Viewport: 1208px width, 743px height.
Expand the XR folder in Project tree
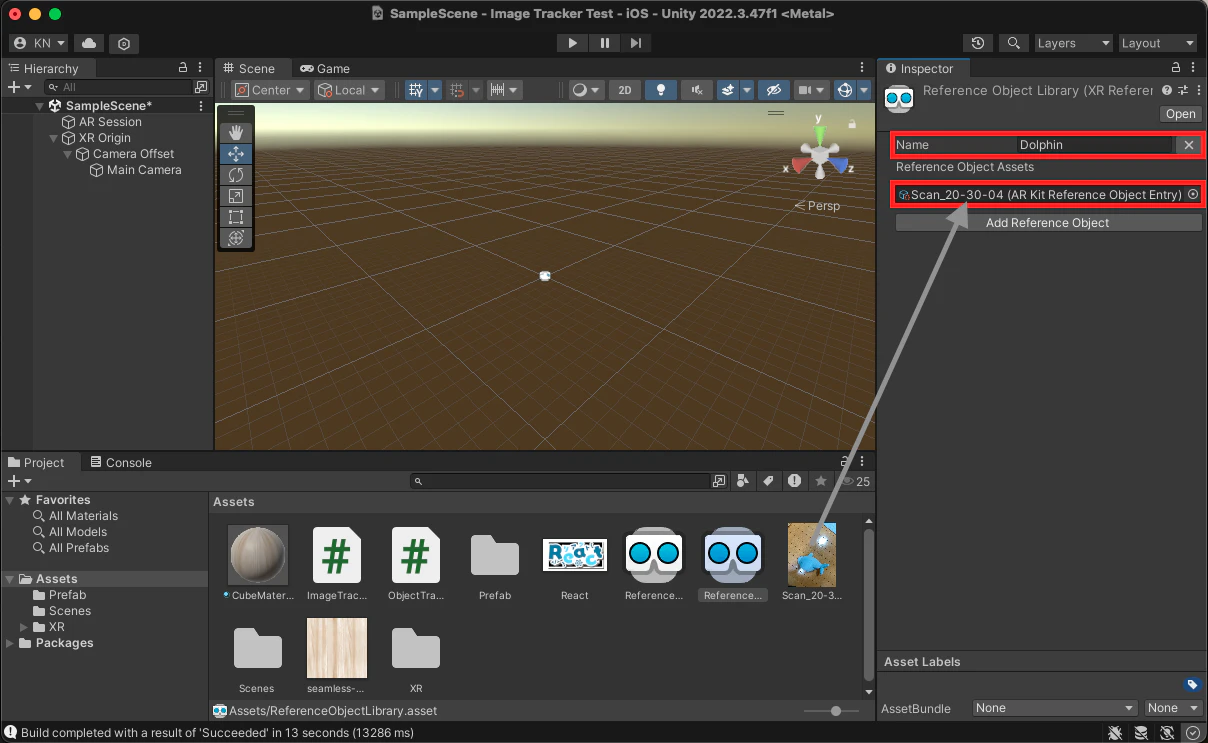coord(25,627)
